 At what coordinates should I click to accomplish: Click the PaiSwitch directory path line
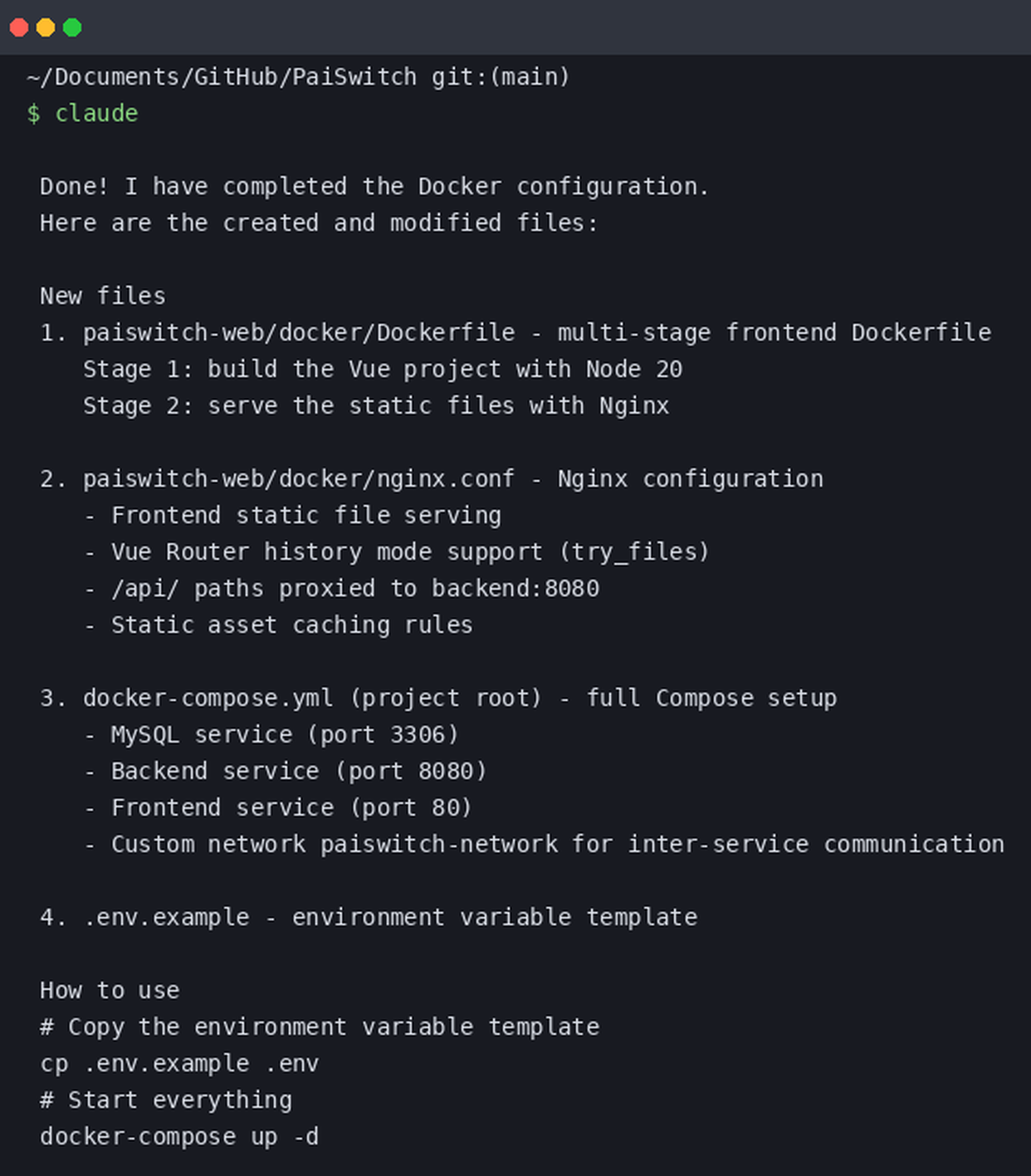(x=298, y=76)
